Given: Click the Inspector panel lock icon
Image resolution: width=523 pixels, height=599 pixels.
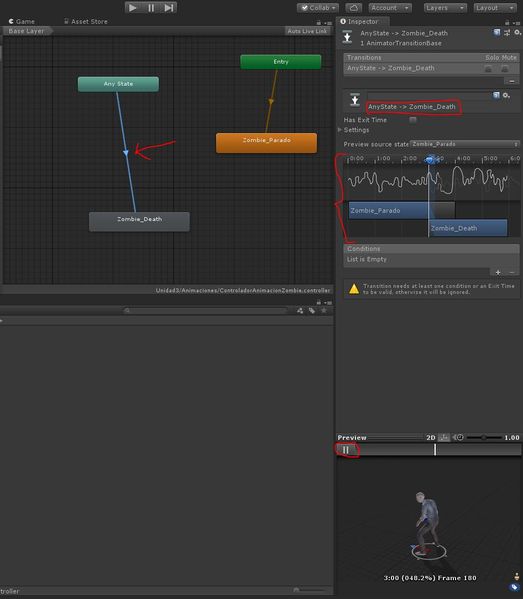Looking at the screenshot, I should 507,23.
